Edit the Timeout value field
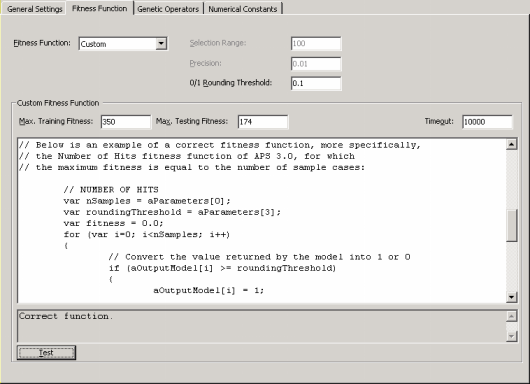The width and height of the screenshot is (530, 384). (x=487, y=122)
